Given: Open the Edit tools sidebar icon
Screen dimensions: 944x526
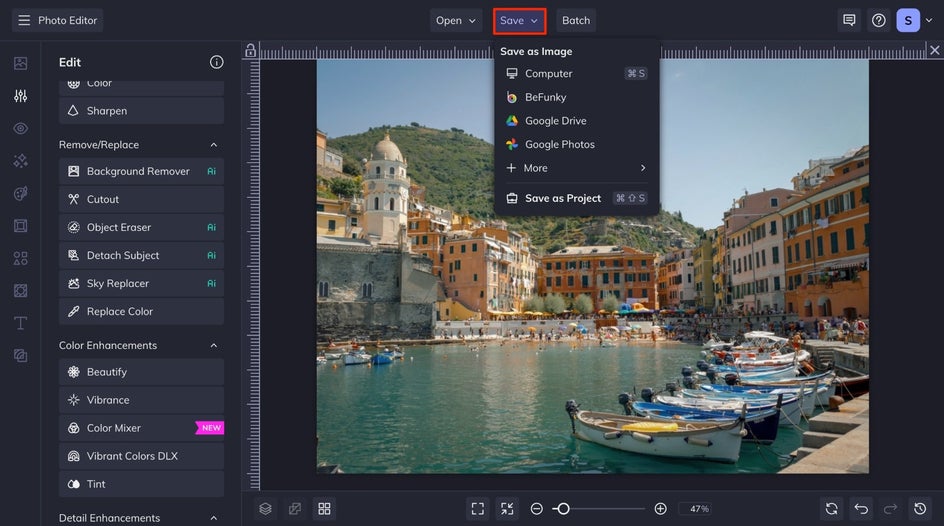Looking at the screenshot, I should [x=20, y=96].
